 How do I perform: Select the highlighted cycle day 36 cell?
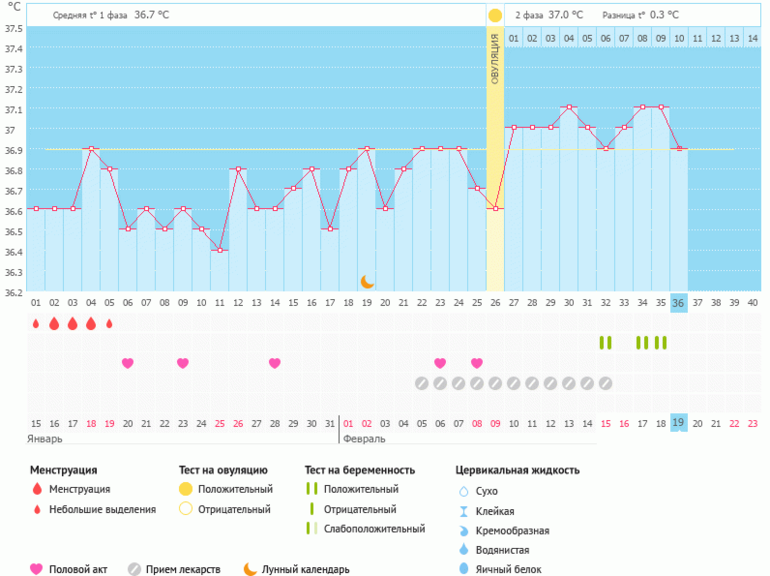[678, 303]
